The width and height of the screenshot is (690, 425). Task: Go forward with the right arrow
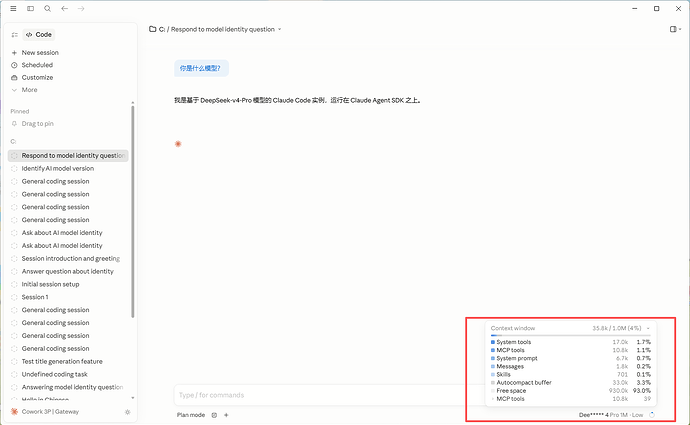point(81,8)
